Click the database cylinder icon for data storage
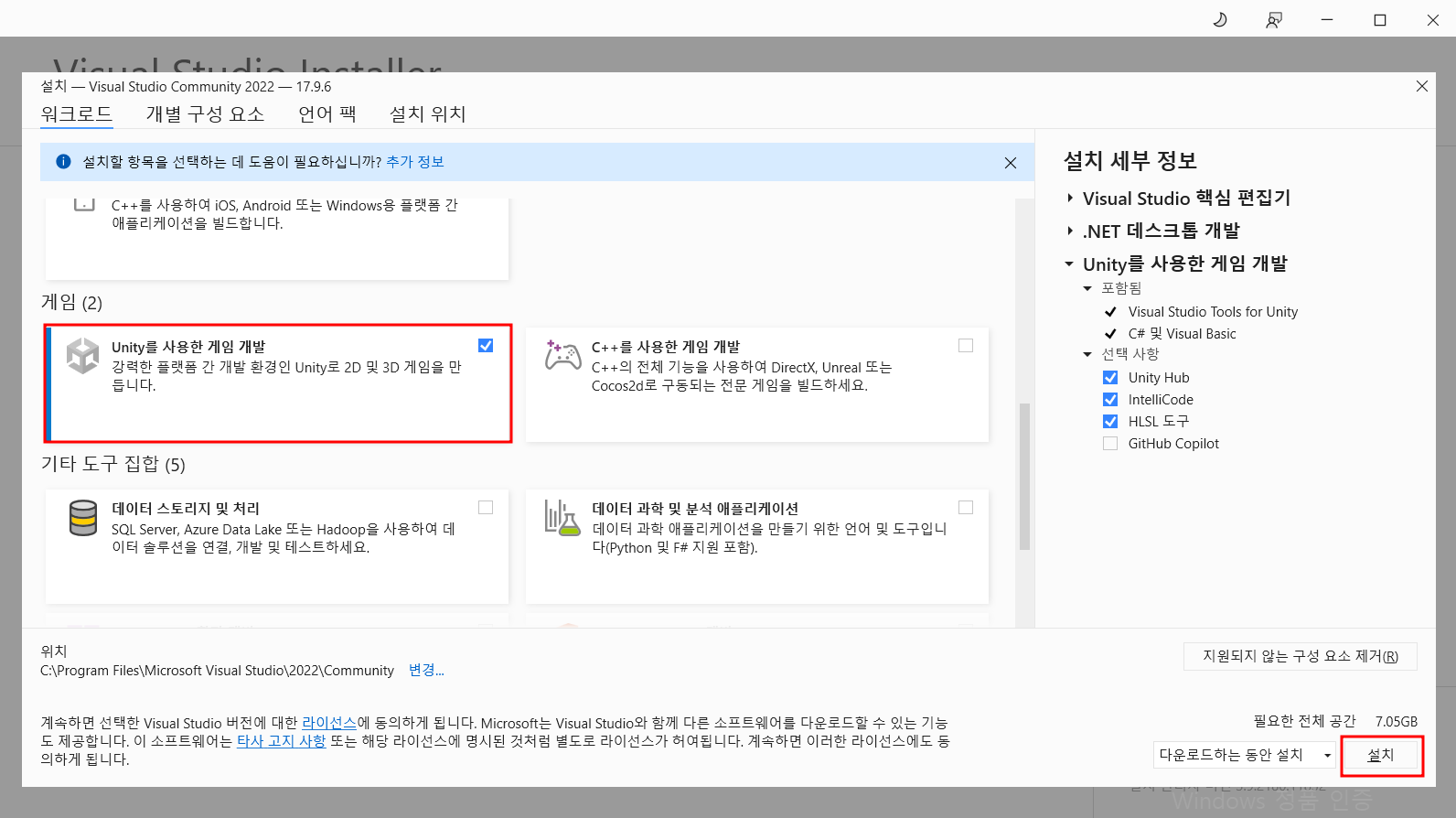 (83, 518)
